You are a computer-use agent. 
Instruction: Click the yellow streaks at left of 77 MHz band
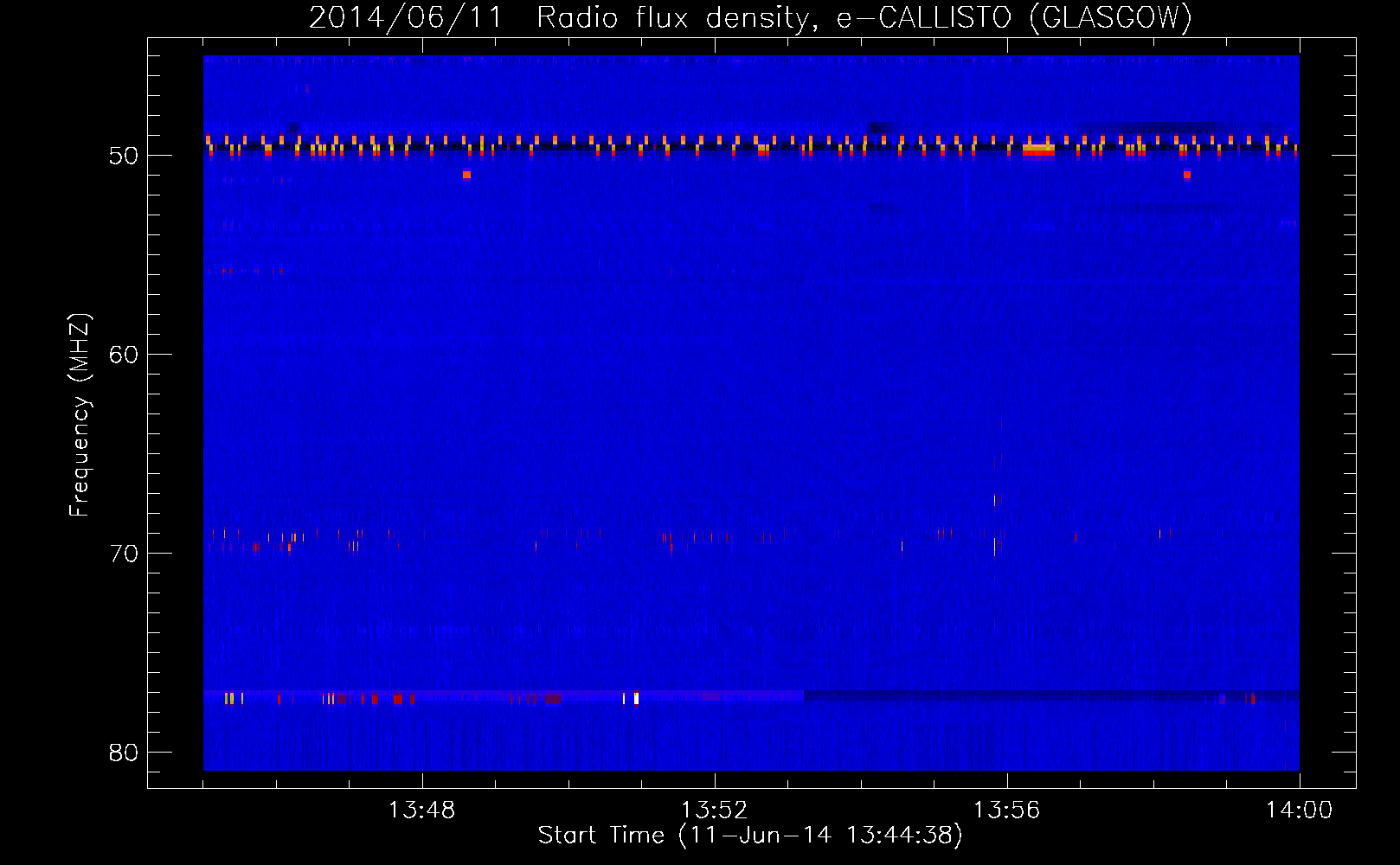[x=229, y=698]
